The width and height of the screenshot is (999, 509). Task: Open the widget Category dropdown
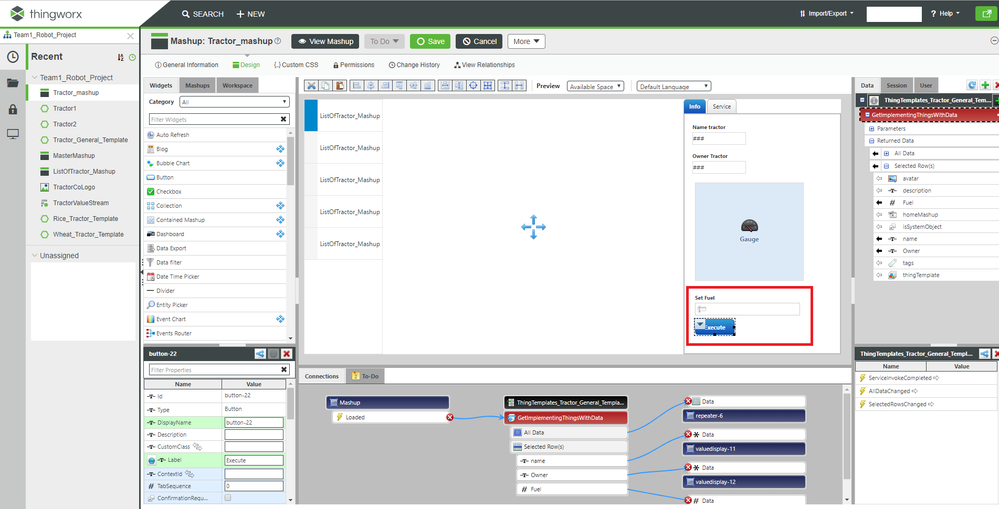[234, 102]
